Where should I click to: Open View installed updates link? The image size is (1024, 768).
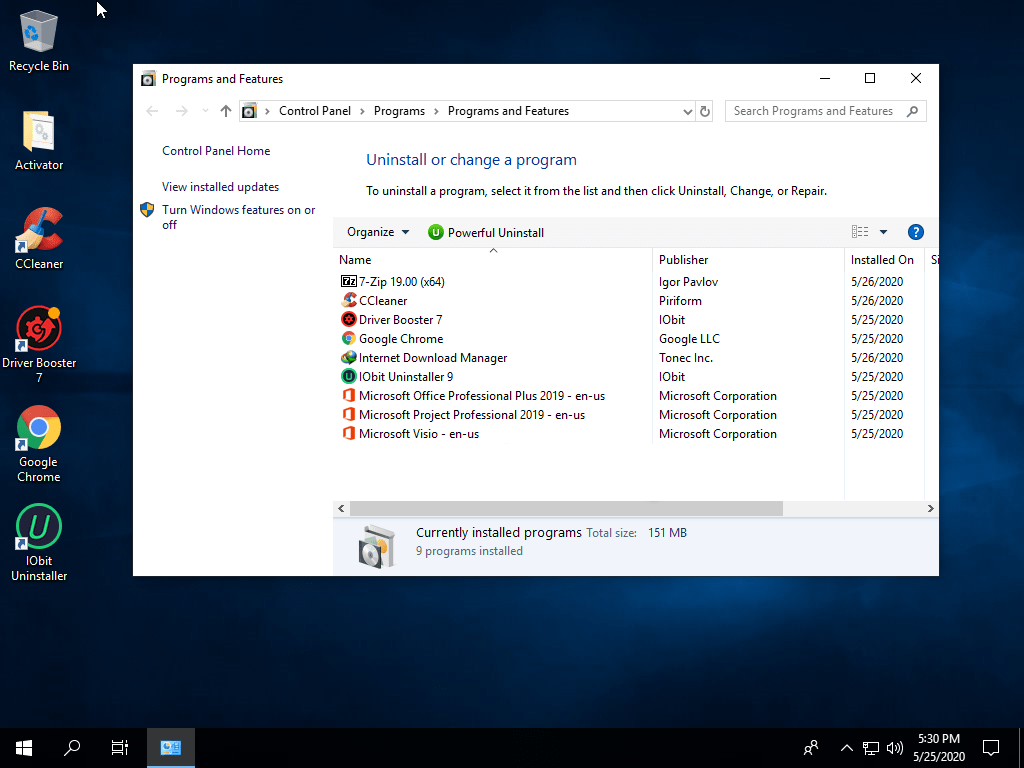pos(220,187)
